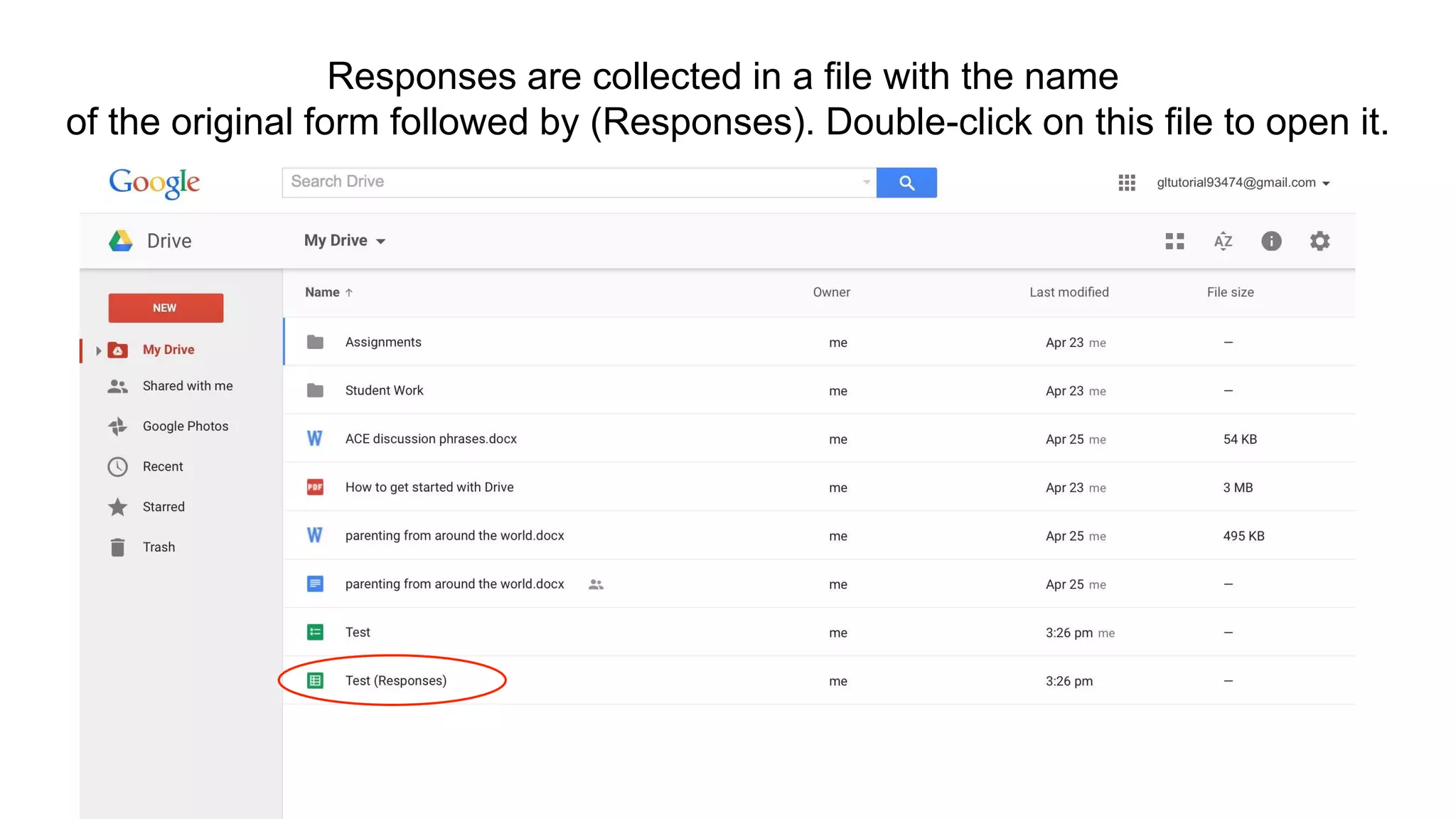
Task: Click the 495 KB file size
Action: pyautogui.click(x=1243, y=536)
